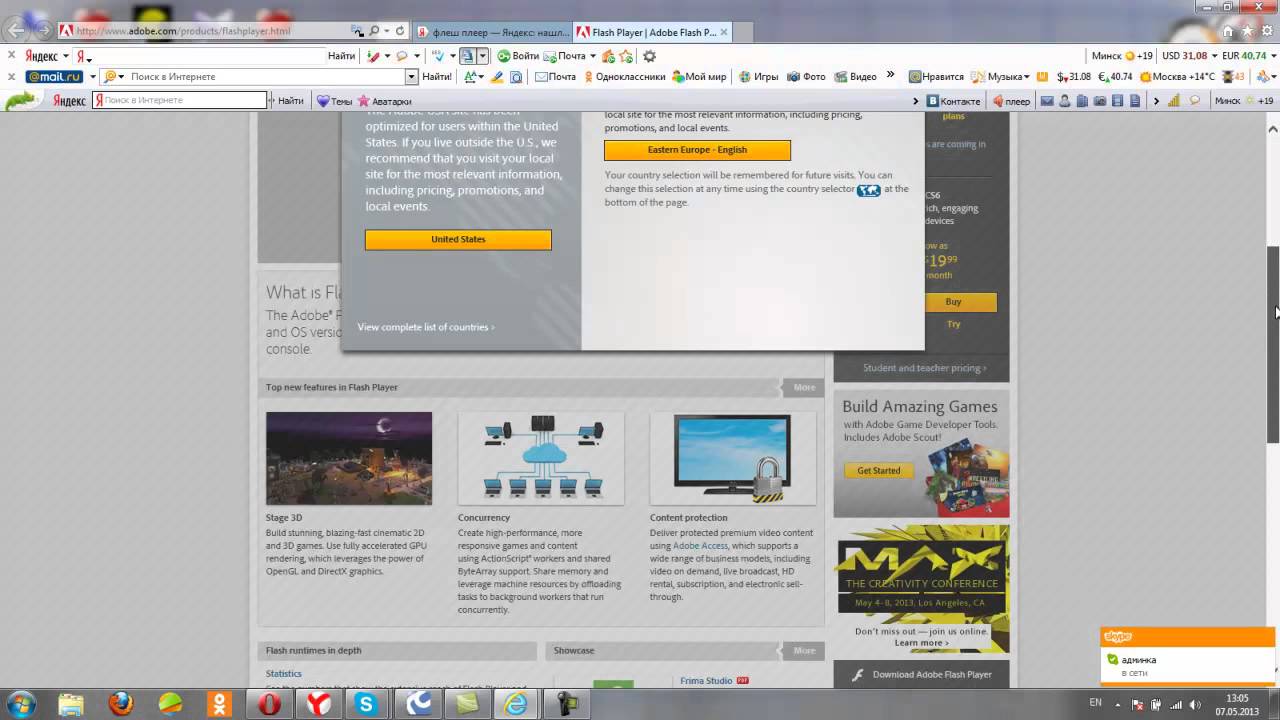Close the Yandex toolbar with its X
The width and height of the screenshot is (1280, 720).
(x=11, y=56)
